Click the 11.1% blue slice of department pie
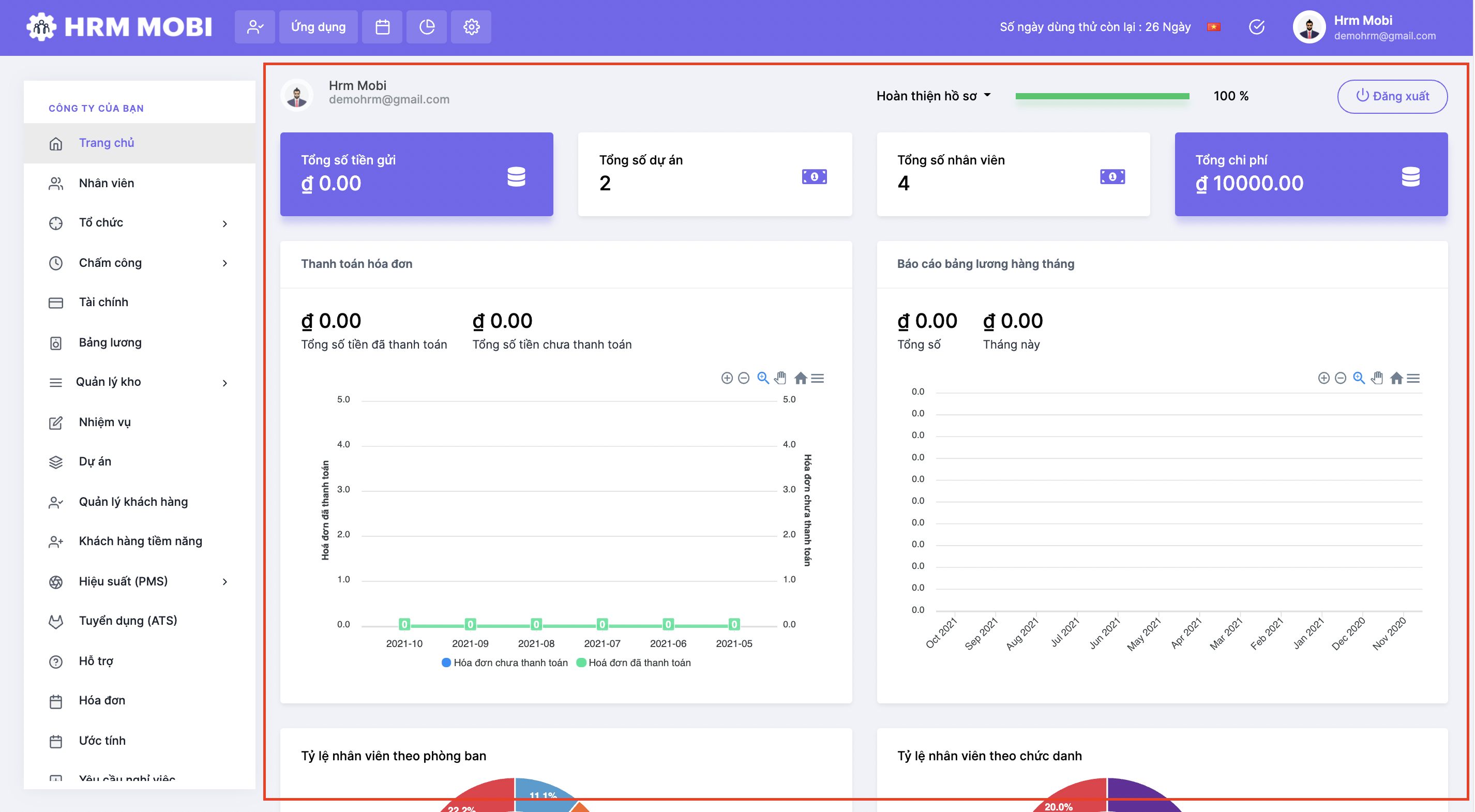 point(543,795)
